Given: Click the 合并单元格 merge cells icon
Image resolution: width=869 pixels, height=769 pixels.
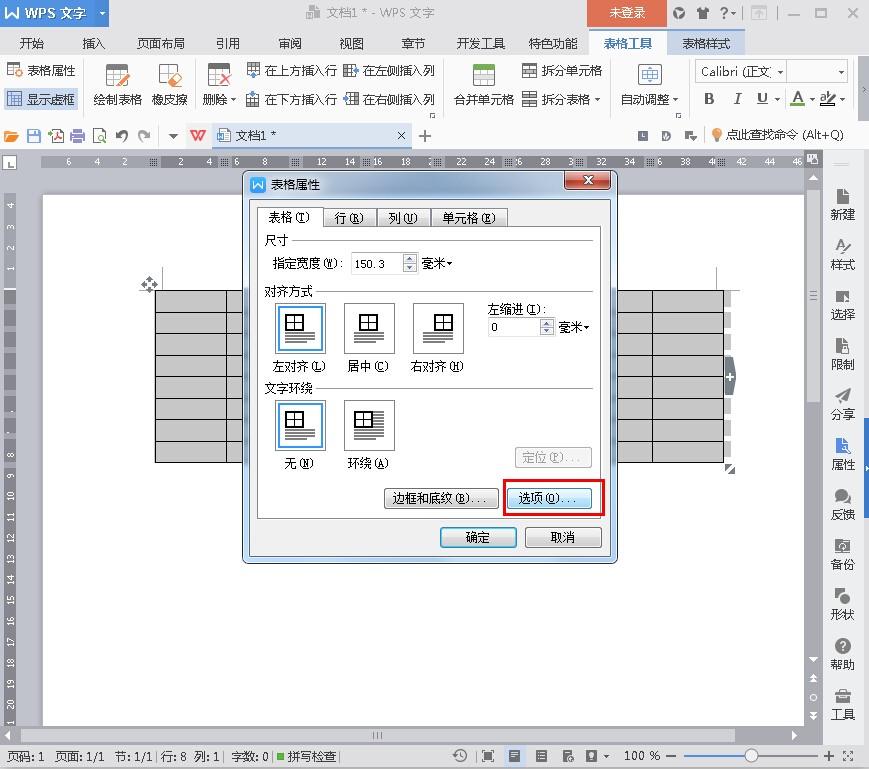Looking at the screenshot, I should point(483,76).
